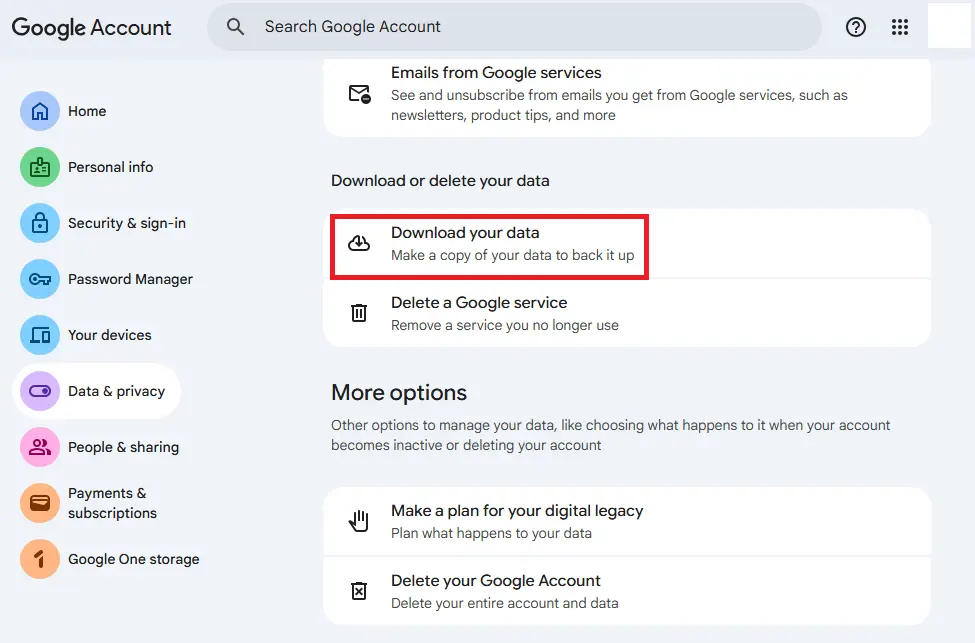Open the Google apps grid icon
The width and height of the screenshot is (975, 643).
coord(899,27)
